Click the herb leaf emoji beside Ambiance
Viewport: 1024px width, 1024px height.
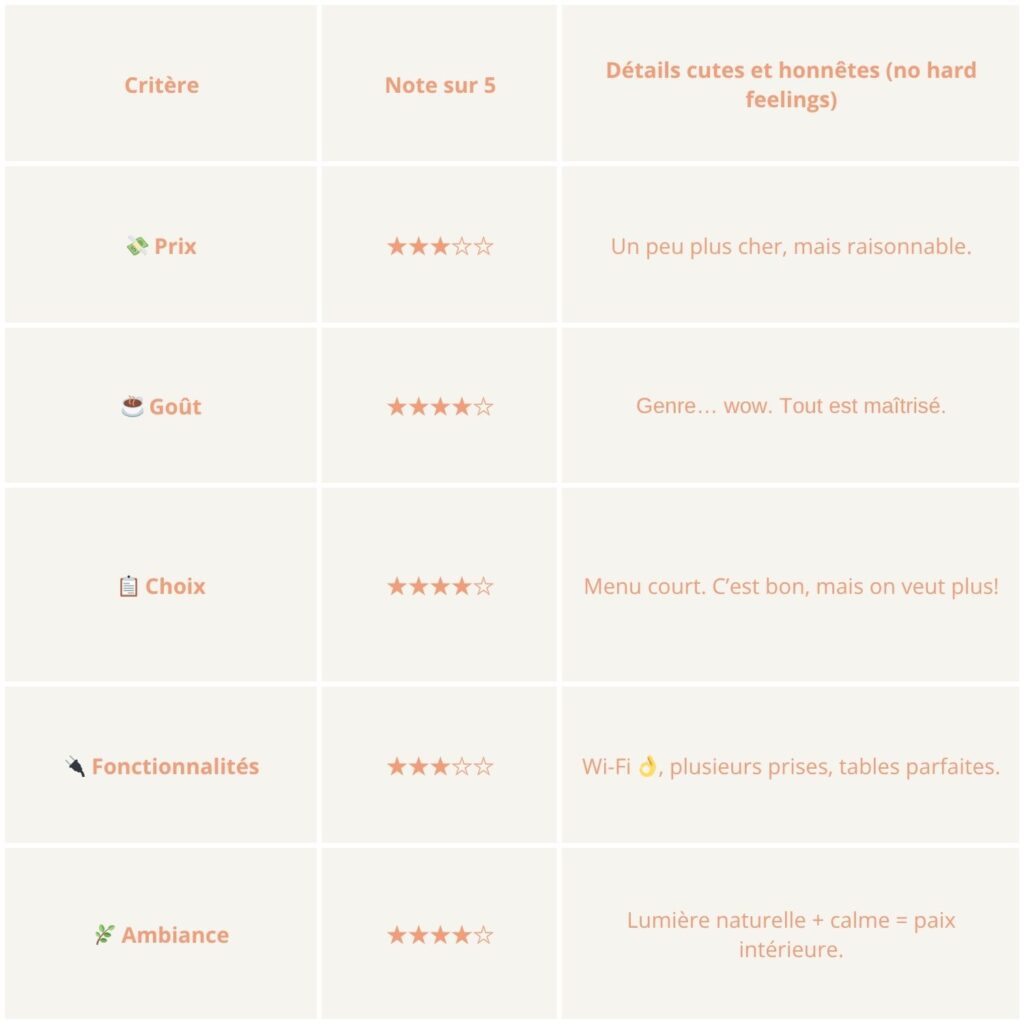tap(104, 935)
